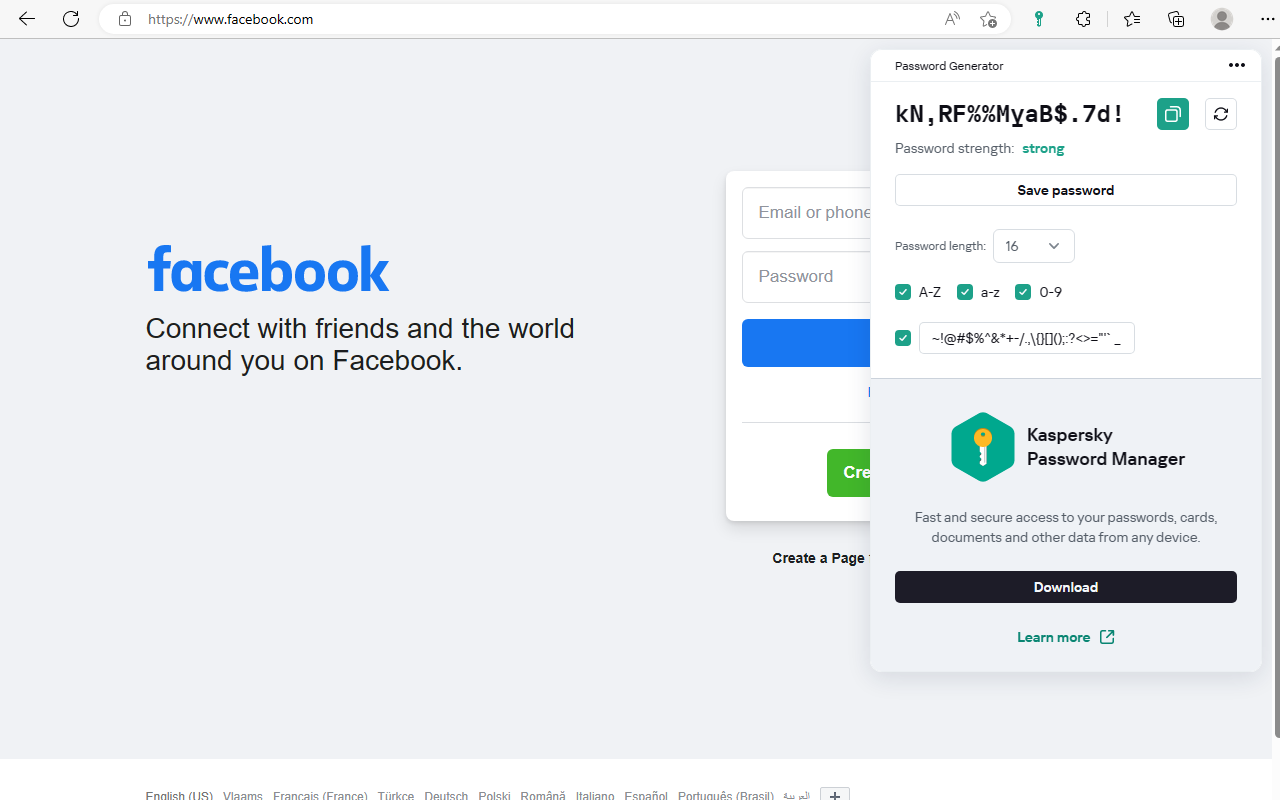The image size is (1280, 800).
Task: Click the Download button
Action: coord(1066,587)
